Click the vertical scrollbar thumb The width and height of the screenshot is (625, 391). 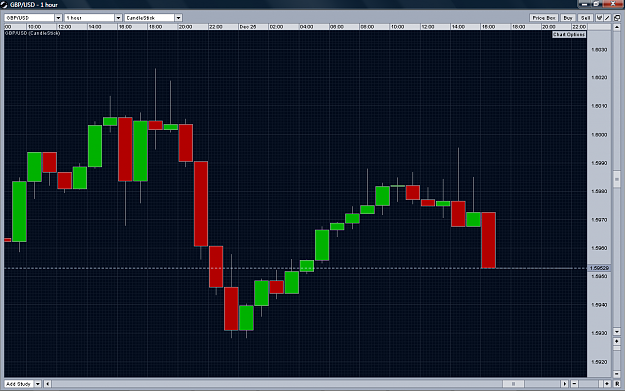point(617,179)
